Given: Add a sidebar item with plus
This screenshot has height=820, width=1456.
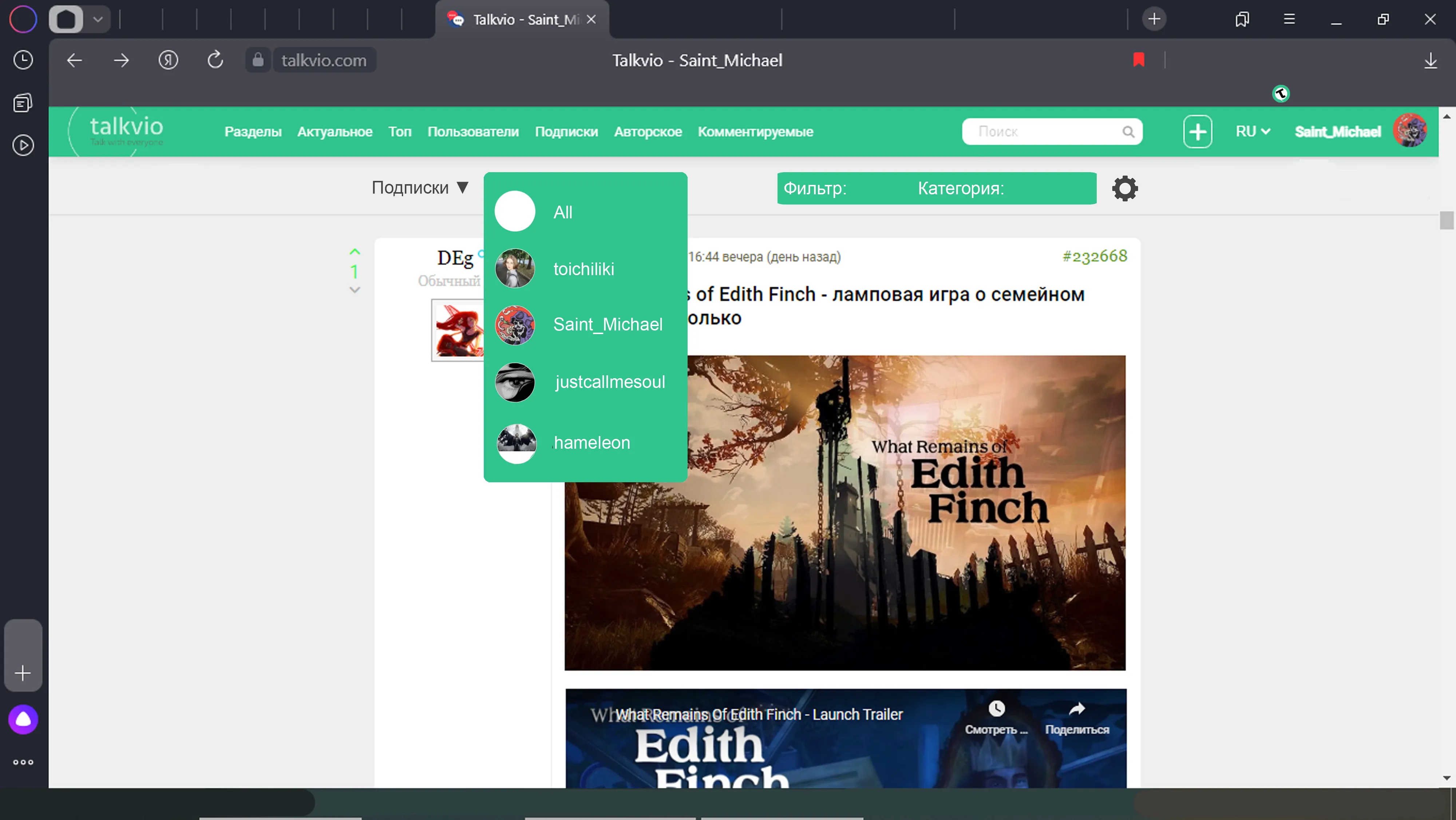Looking at the screenshot, I should click(23, 673).
